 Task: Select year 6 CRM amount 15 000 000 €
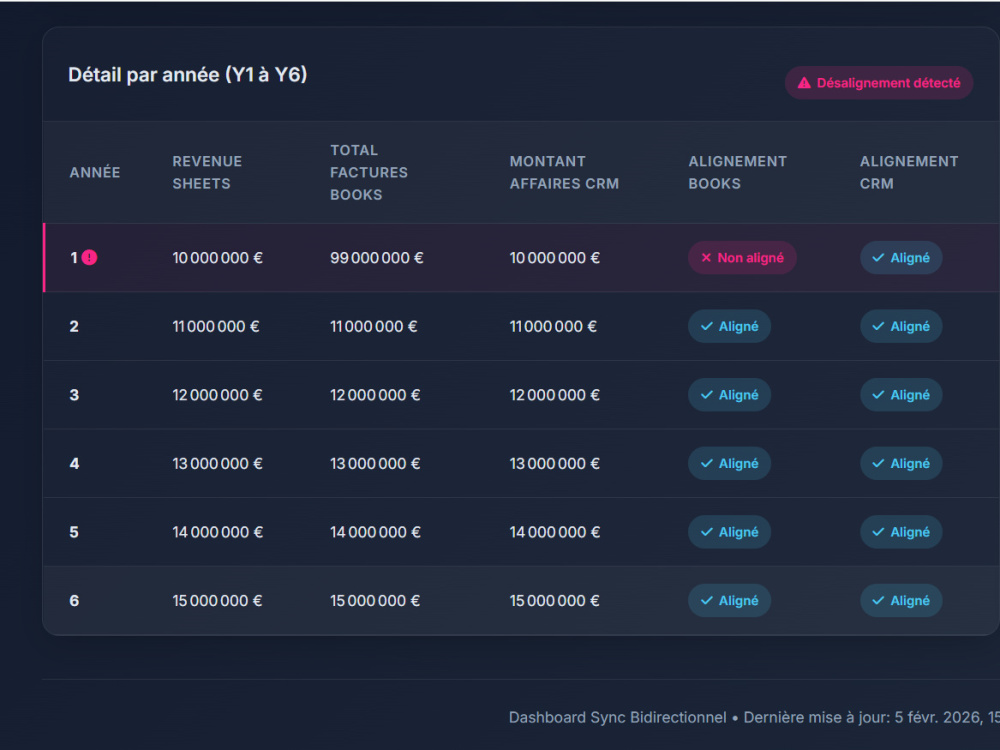pos(555,601)
